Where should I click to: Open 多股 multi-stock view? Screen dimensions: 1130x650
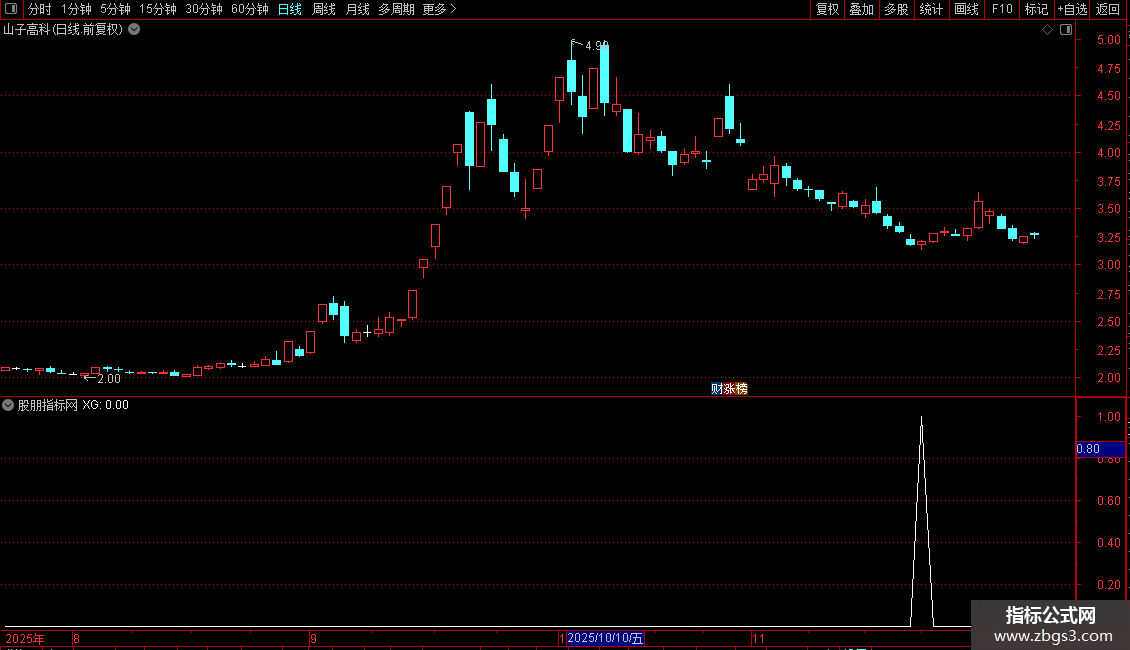tap(896, 9)
